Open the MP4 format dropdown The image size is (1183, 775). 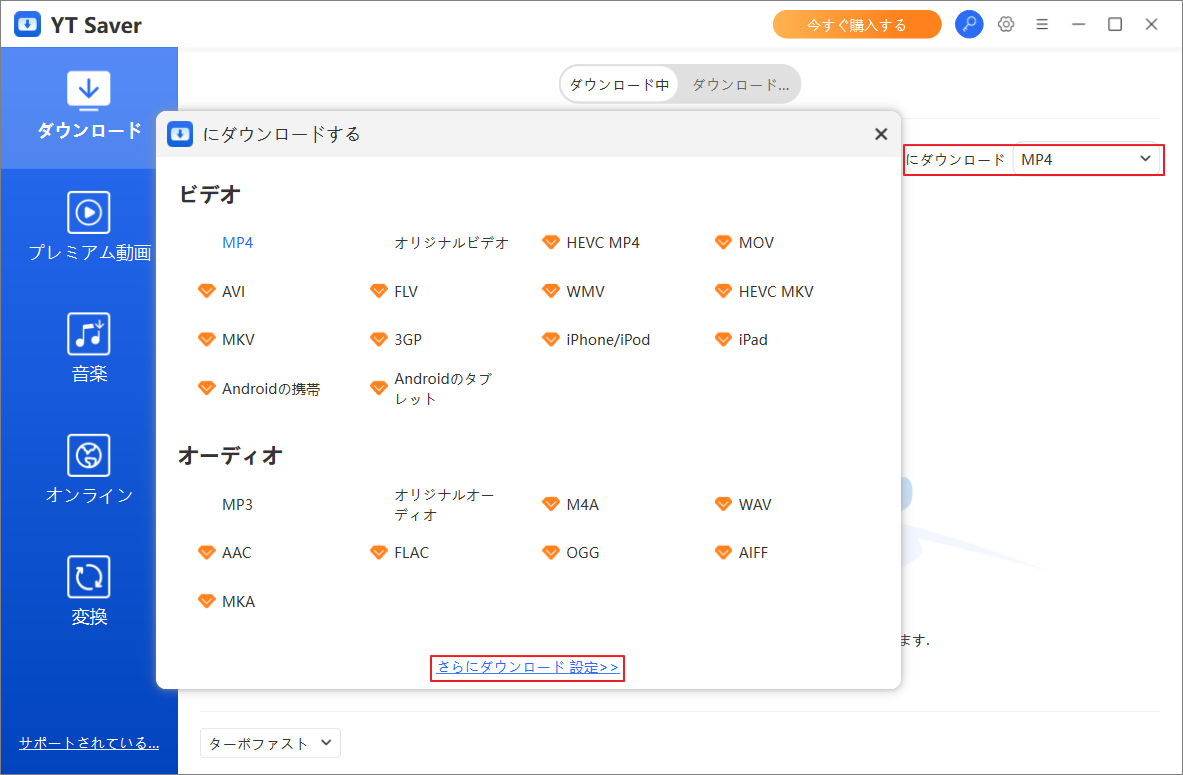[1088, 159]
